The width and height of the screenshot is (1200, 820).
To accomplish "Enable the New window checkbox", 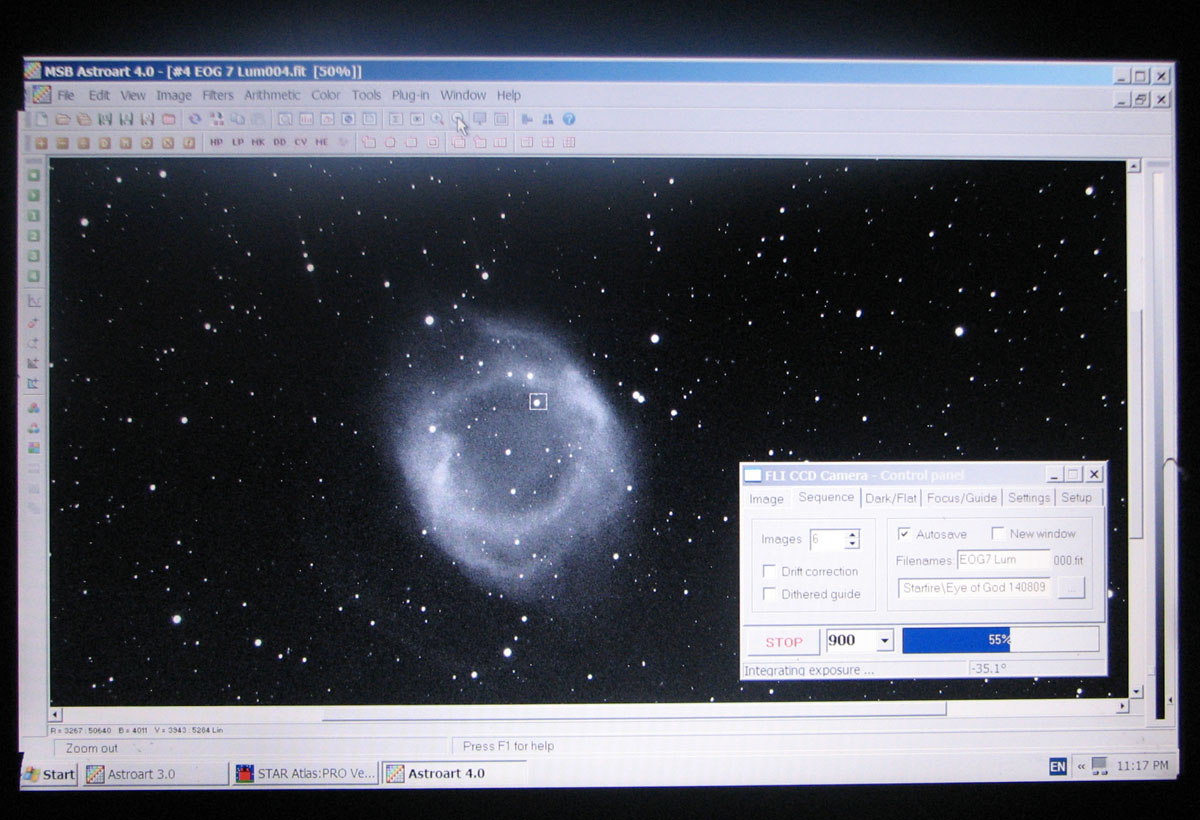I will 998,534.
